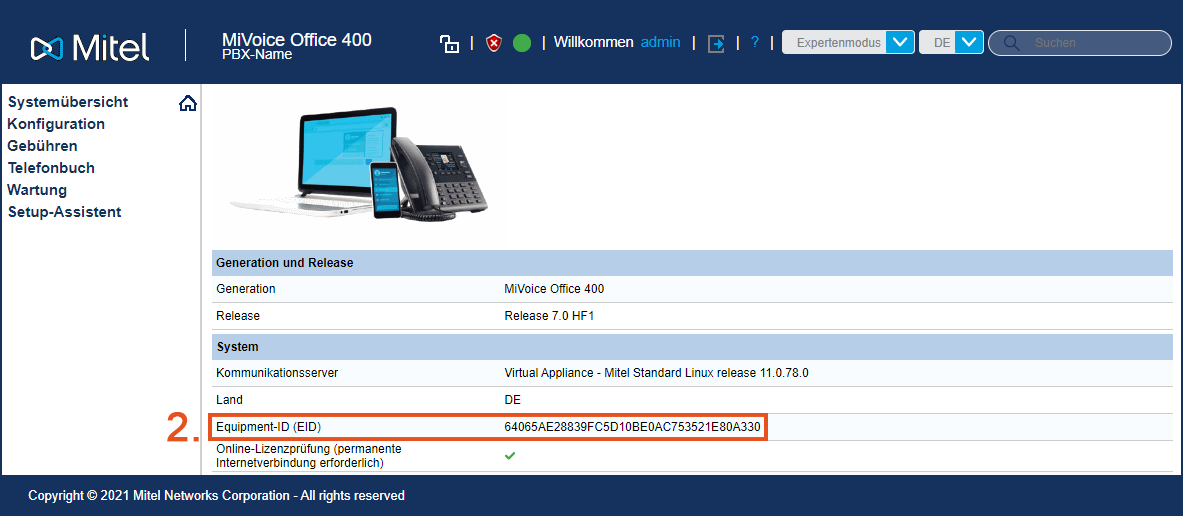The image size is (1183, 516).
Task: Click the Equipment-ID (EID) label
Action: [269, 428]
